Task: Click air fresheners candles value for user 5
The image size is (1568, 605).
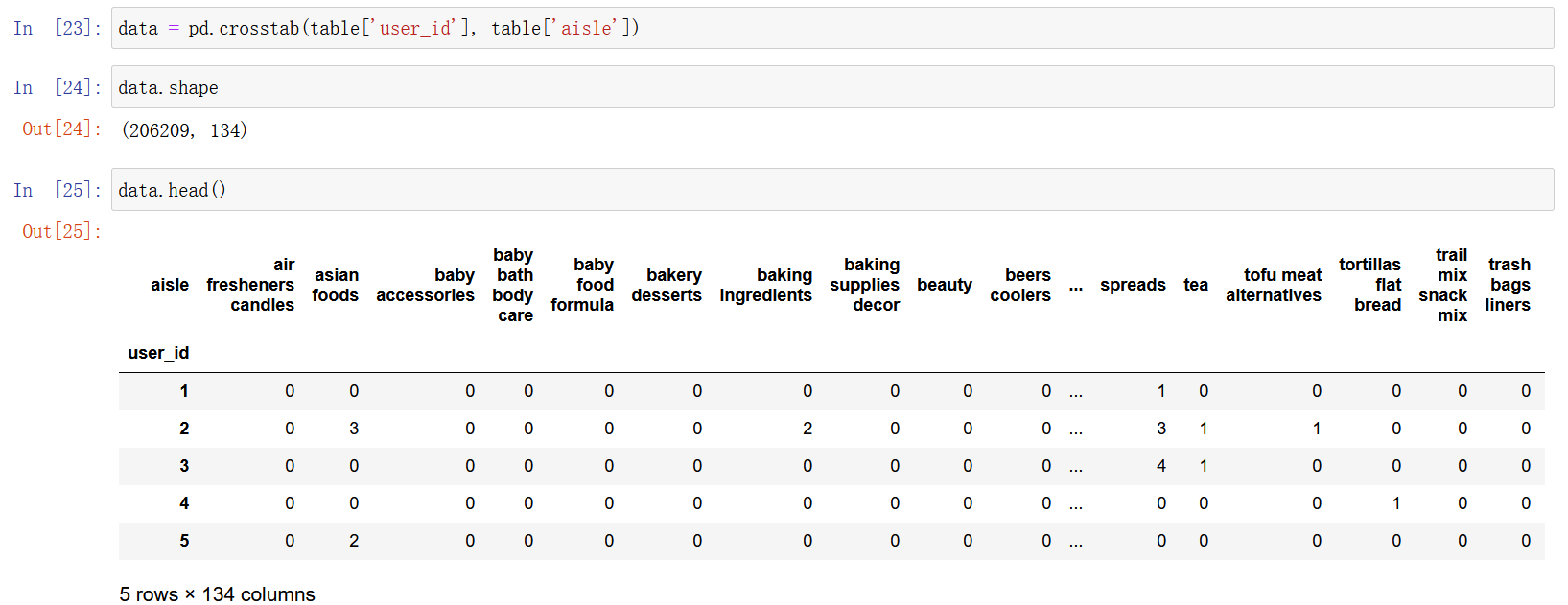Action: point(290,541)
